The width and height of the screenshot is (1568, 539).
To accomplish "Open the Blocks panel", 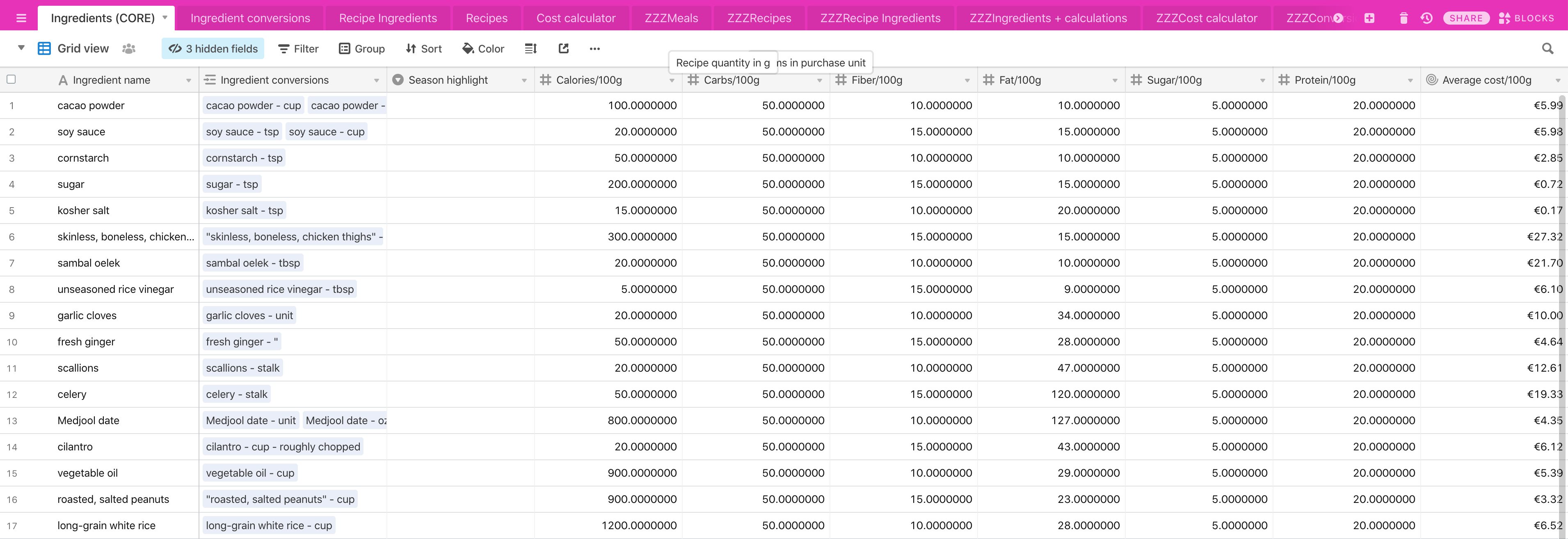I will pyautogui.click(x=1526, y=18).
